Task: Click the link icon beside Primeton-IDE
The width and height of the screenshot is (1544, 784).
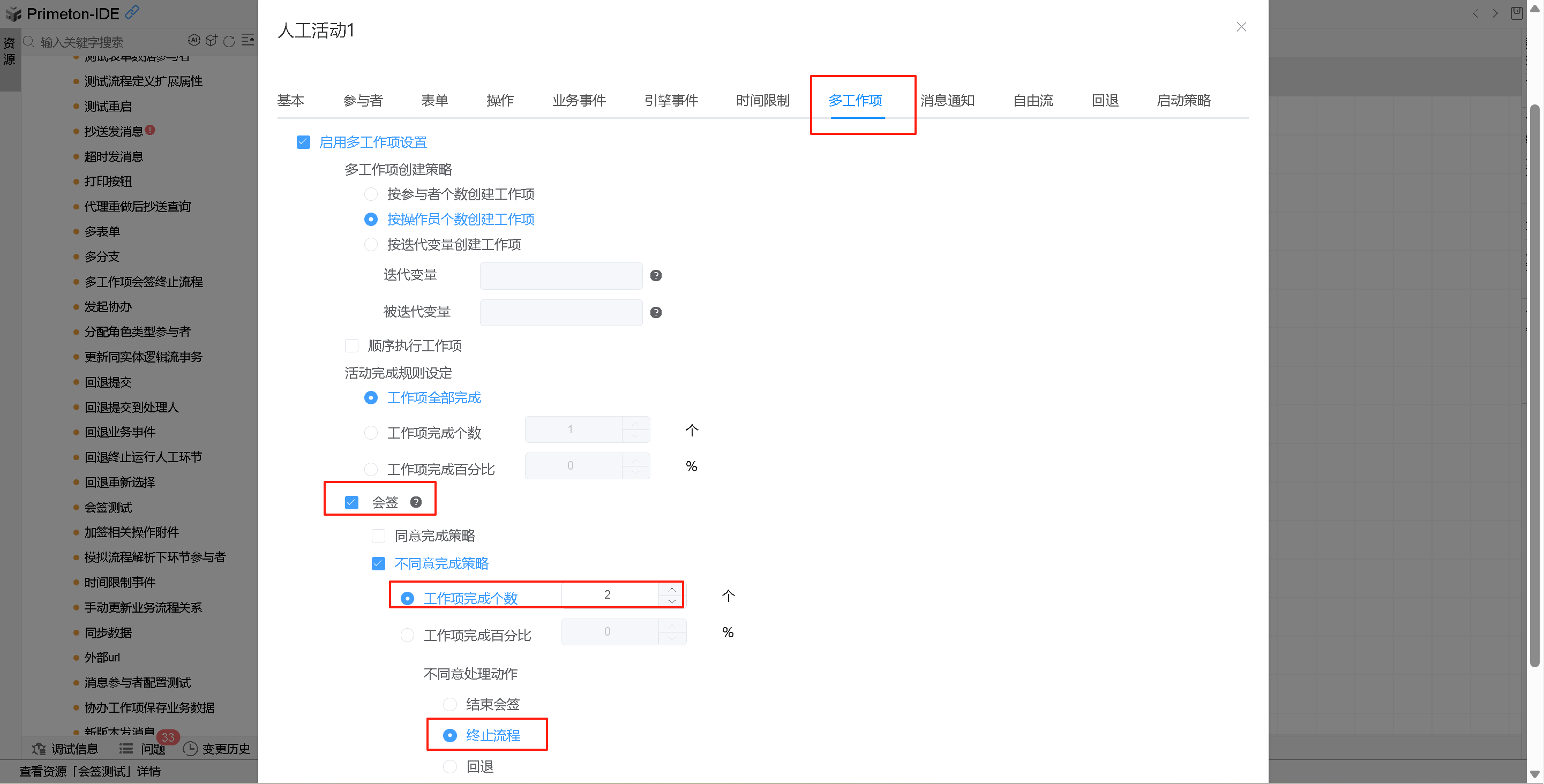Action: pyautogui.click(x=132, y=11)
